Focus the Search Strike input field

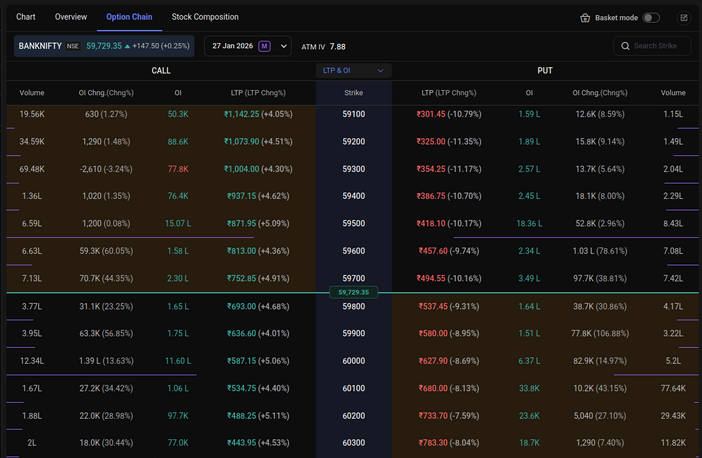[x=656, y=46]
